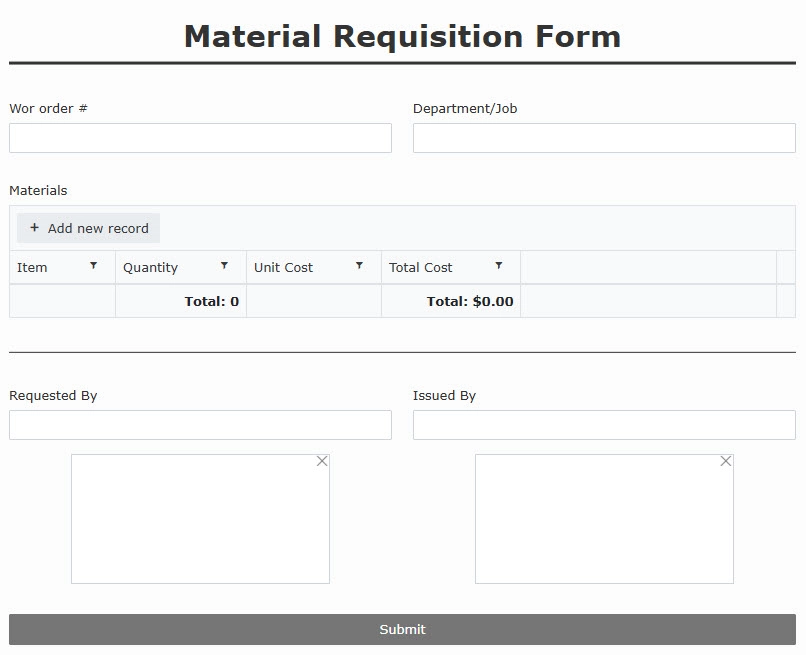This screenshot has width=806, height=655.
Task: Click the Quantity Total: 0 footer cell
Action: tap(181, 301)
